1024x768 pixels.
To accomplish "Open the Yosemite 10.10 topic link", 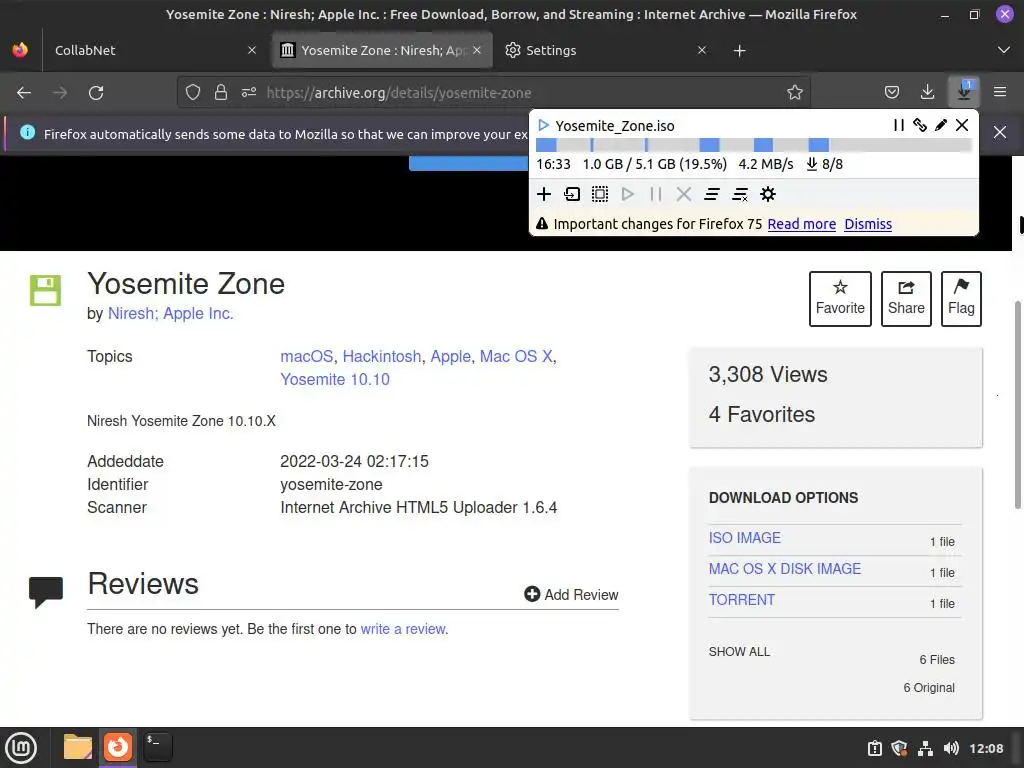I will [x=335, y=379].
